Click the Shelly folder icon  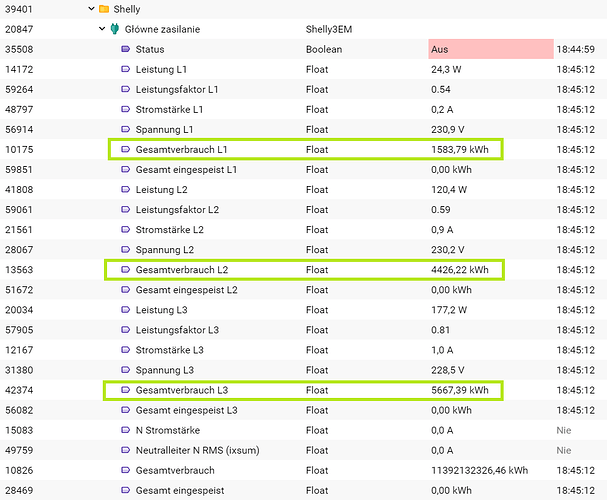[x=104, y=9]
